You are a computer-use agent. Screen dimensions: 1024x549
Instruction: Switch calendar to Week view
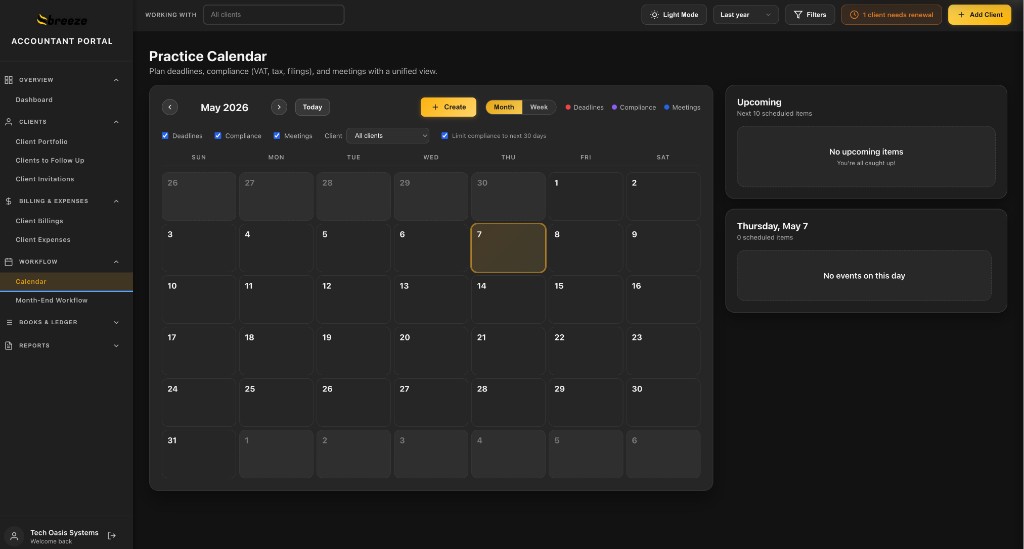539,107
